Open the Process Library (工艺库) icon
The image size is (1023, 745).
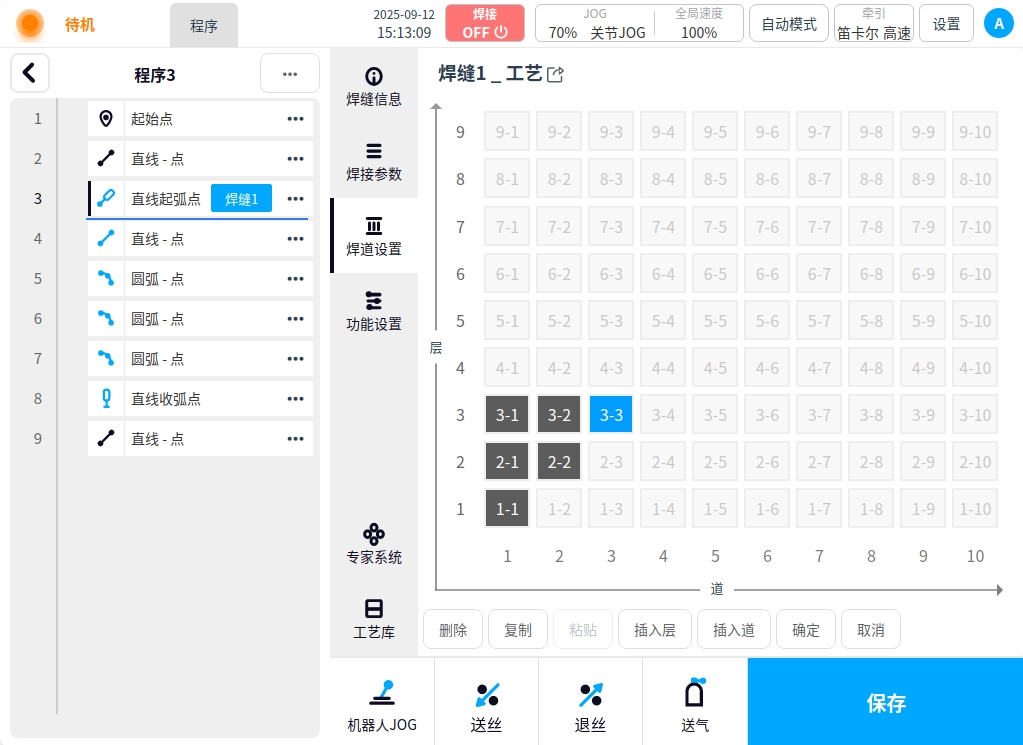(374, 618)
